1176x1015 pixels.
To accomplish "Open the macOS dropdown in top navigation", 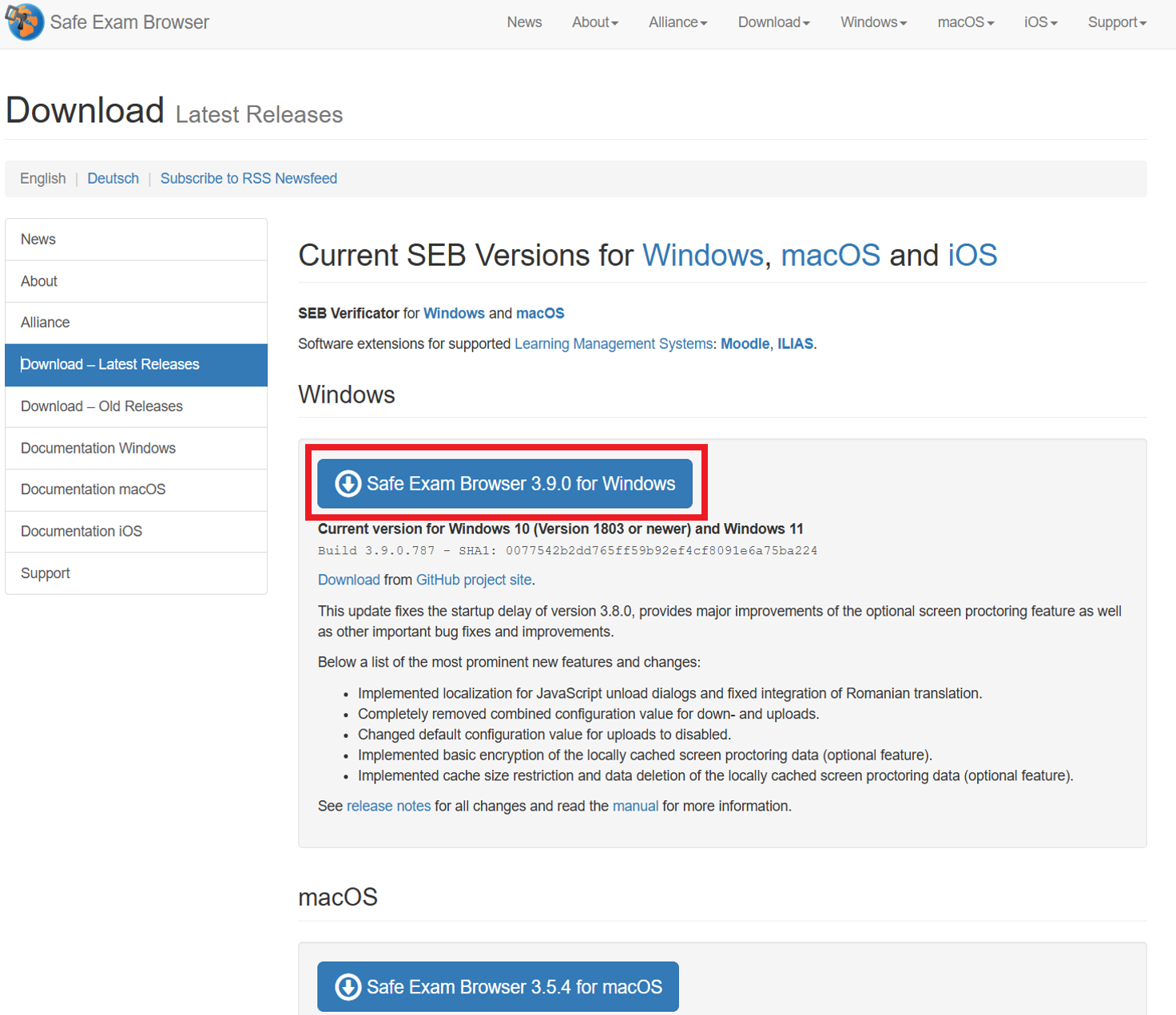I will (x=966, y=22).
